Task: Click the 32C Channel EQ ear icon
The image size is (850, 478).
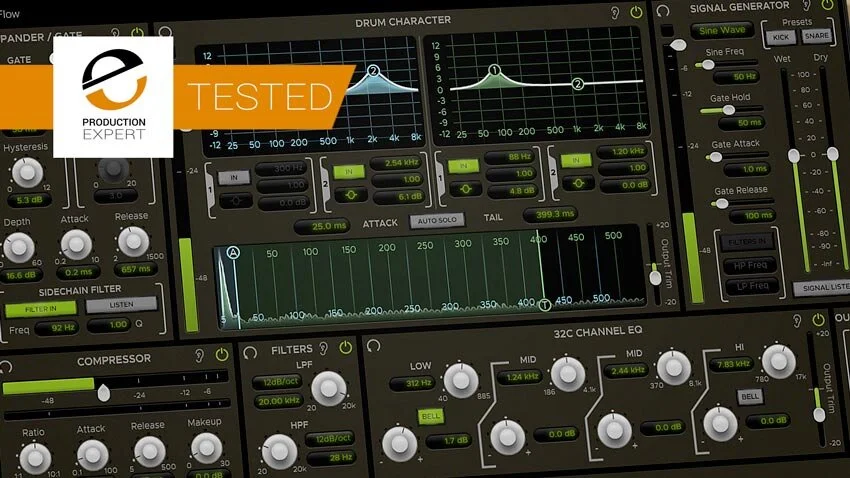Action: (797, 321)
